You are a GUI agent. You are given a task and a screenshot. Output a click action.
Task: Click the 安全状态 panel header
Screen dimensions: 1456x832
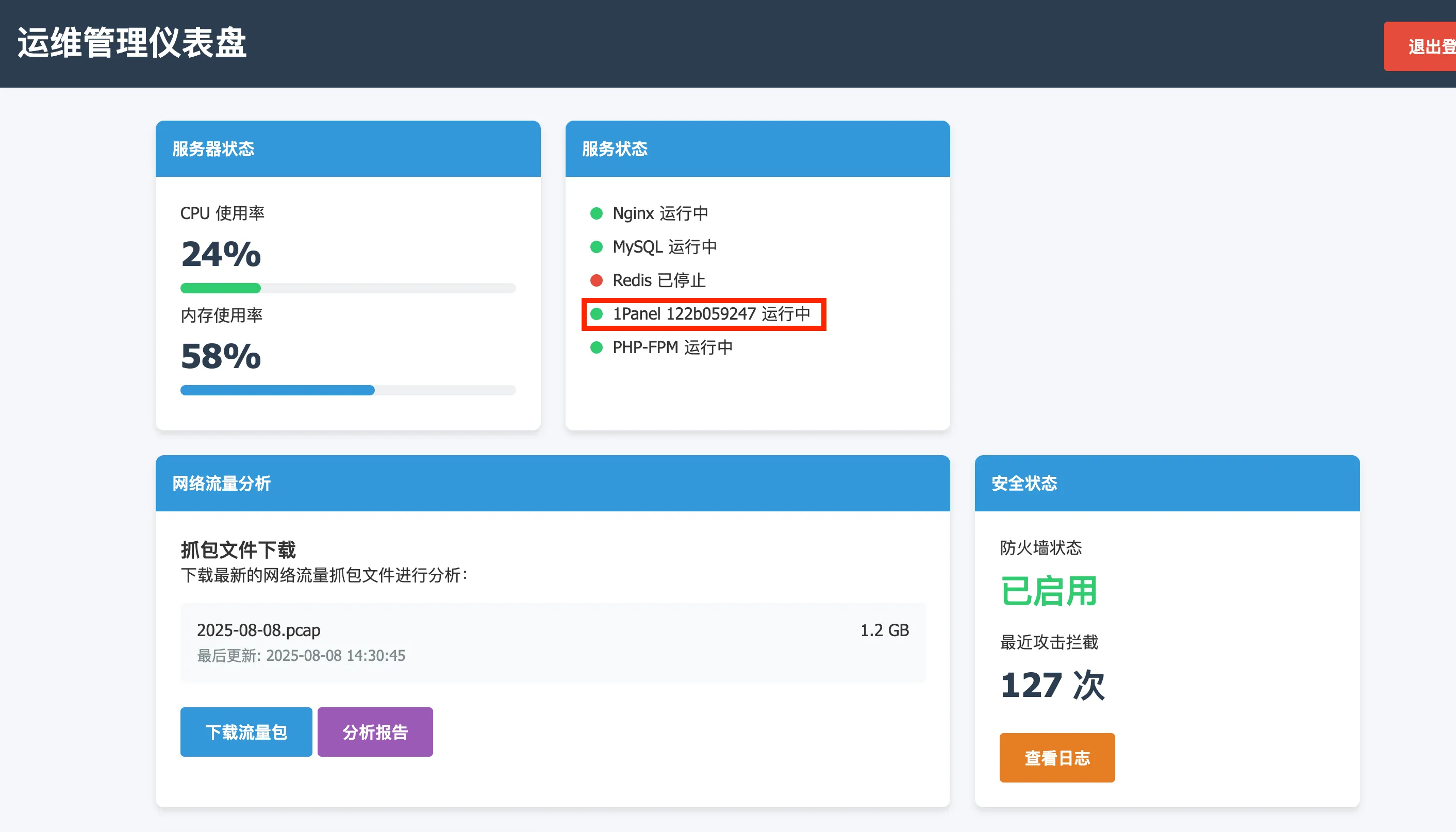click(1166, 483)
